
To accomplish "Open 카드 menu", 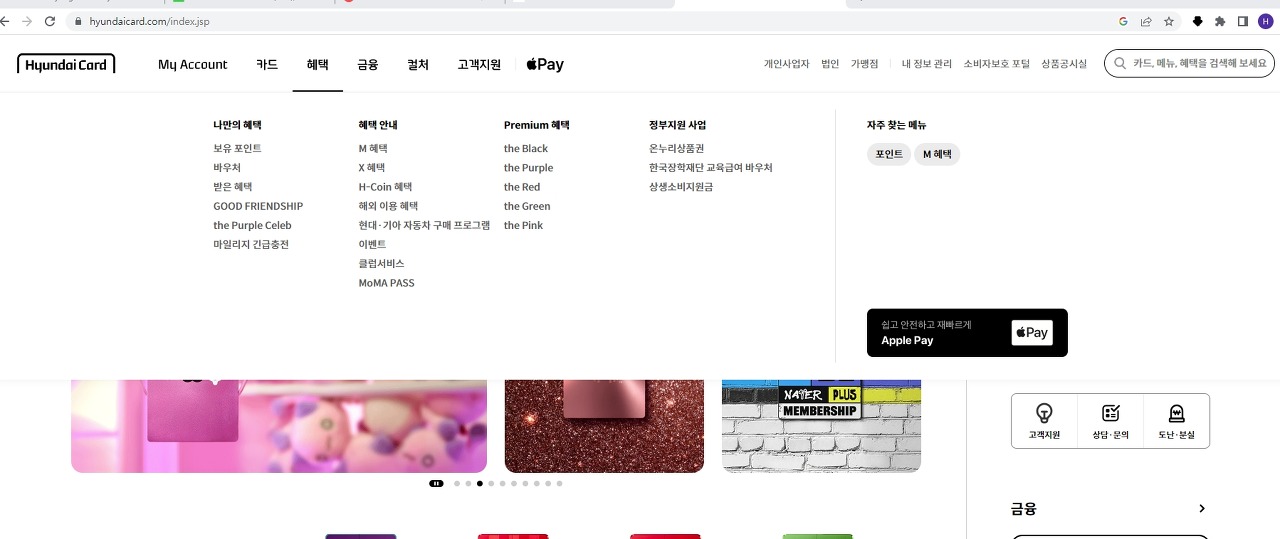I will click(267, 64).
